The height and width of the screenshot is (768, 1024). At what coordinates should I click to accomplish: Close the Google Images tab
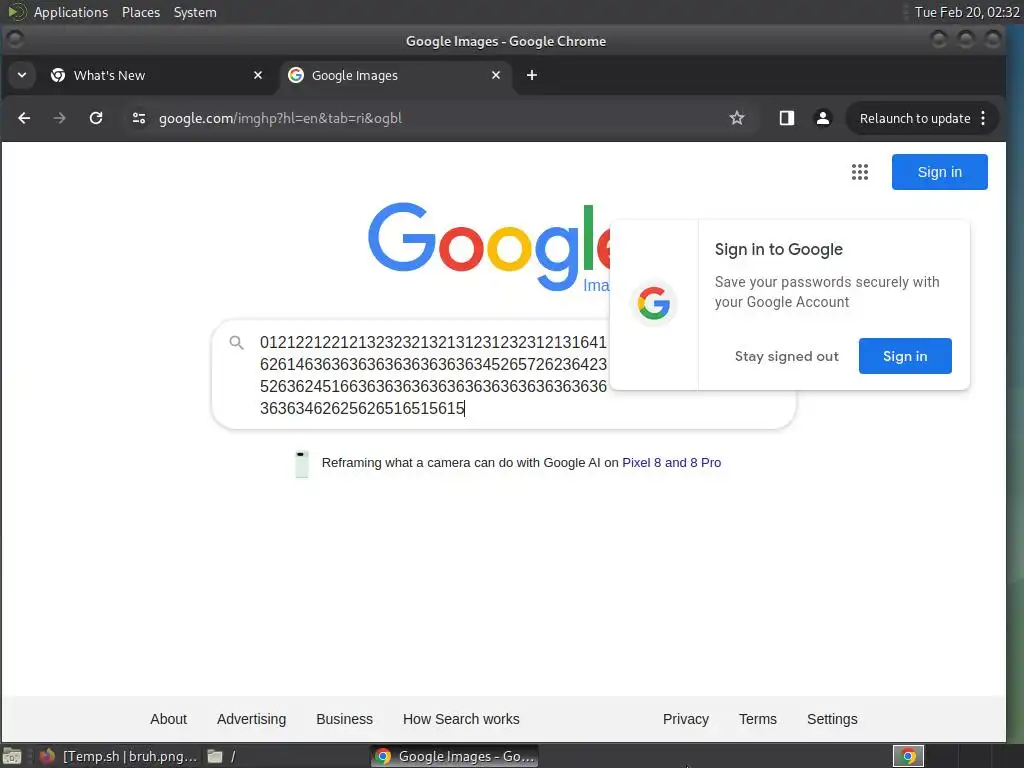click(x=496, y=75)
